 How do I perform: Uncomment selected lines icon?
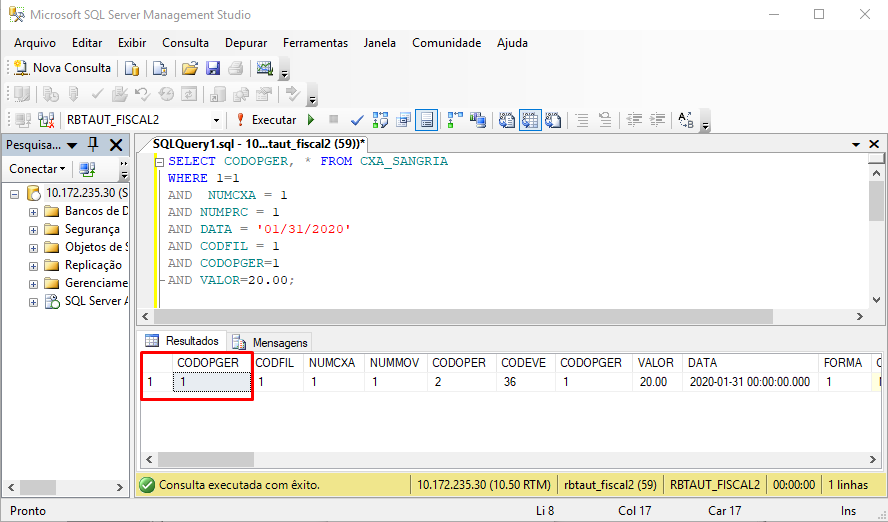tap(605, 120)
